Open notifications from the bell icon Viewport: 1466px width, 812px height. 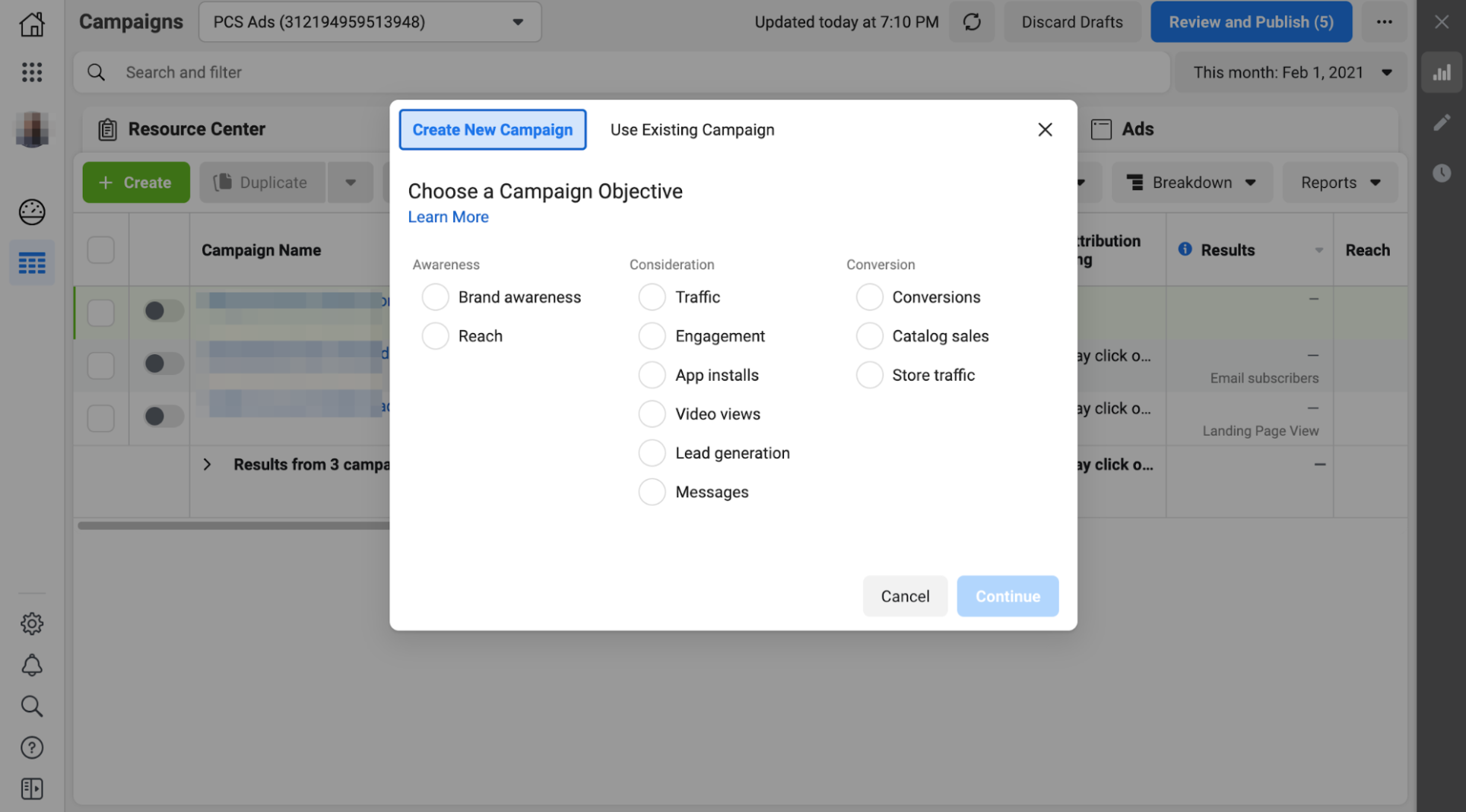[x=32, y=665]
